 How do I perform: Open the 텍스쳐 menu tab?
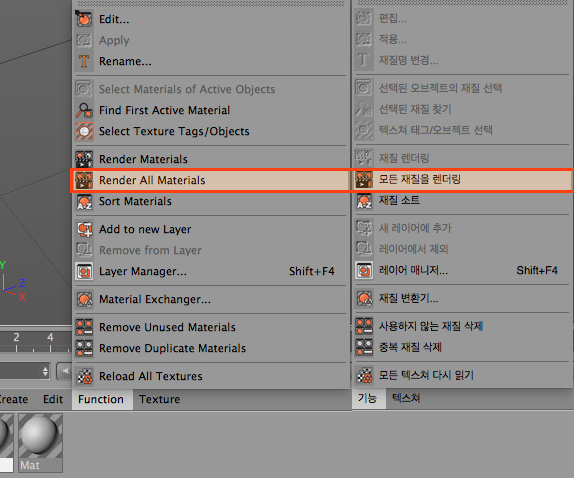(x=406, y=398)
